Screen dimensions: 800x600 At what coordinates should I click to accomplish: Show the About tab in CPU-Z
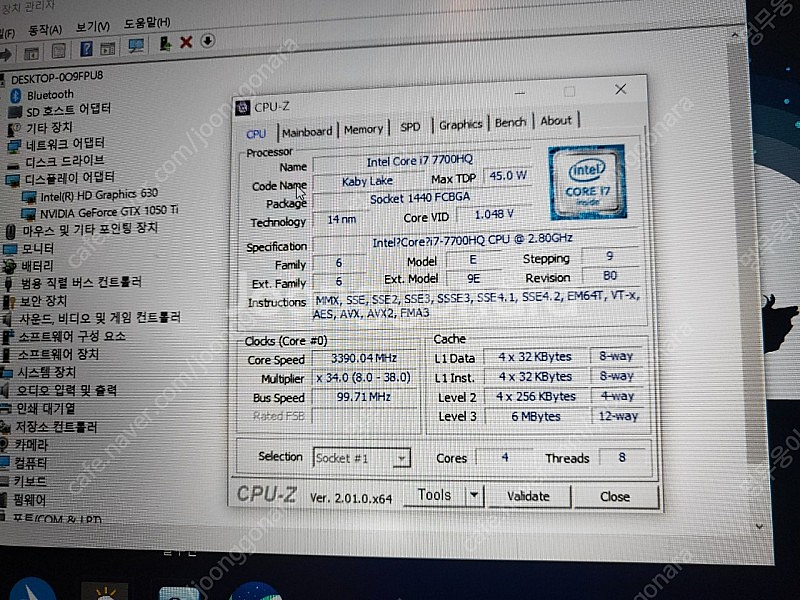(556, 121)
